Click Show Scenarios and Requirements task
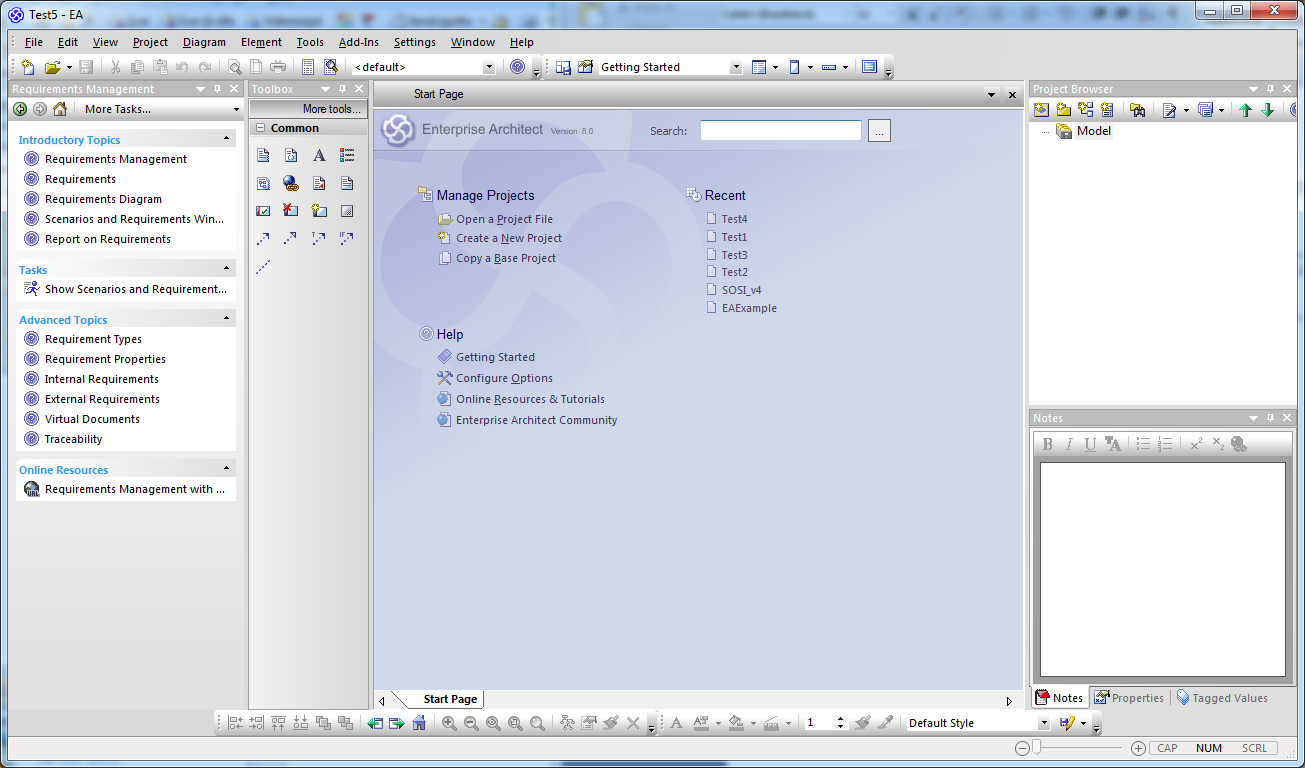The width and height of the screenshot is (1305, 768). [136, 289]
